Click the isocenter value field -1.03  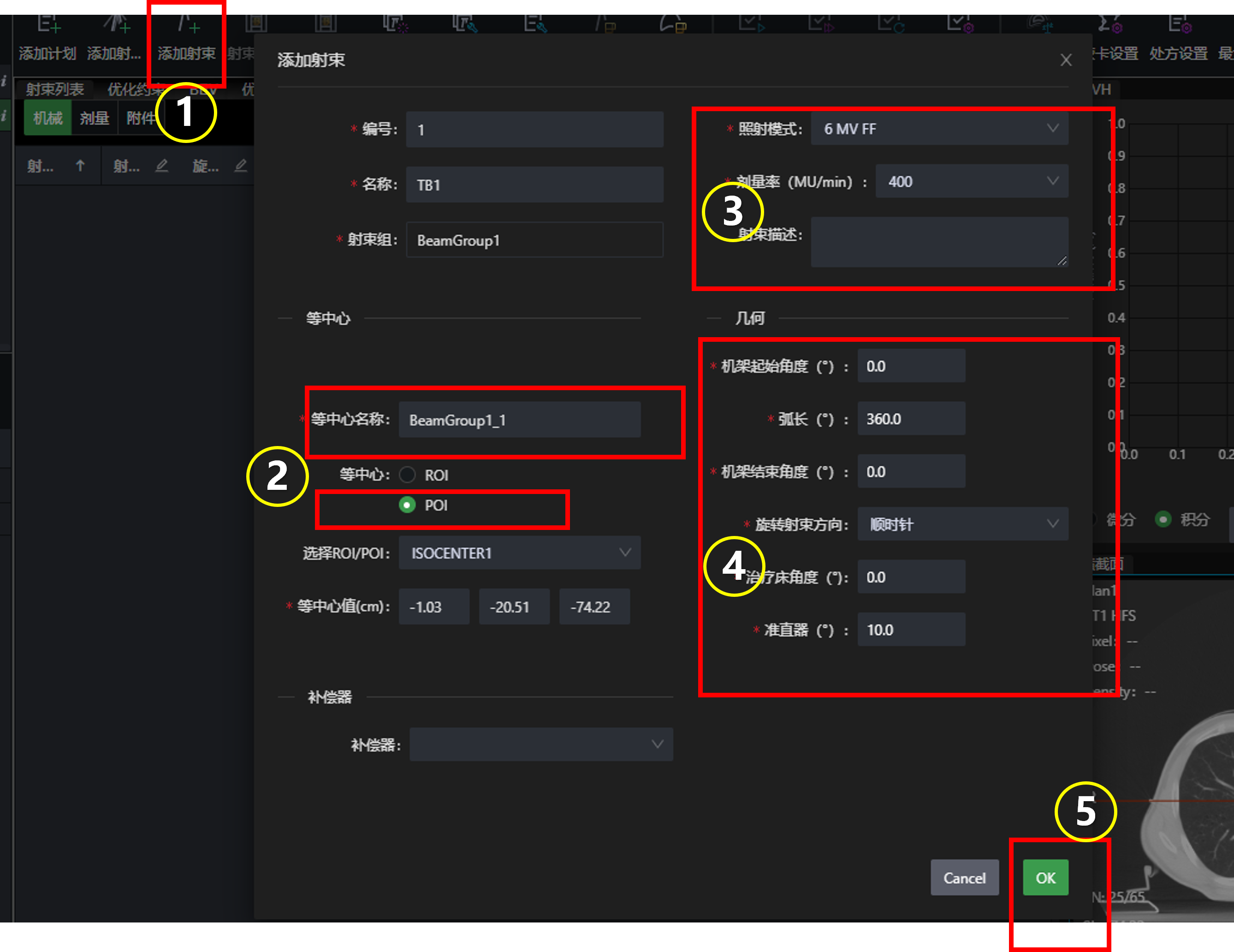434,606
